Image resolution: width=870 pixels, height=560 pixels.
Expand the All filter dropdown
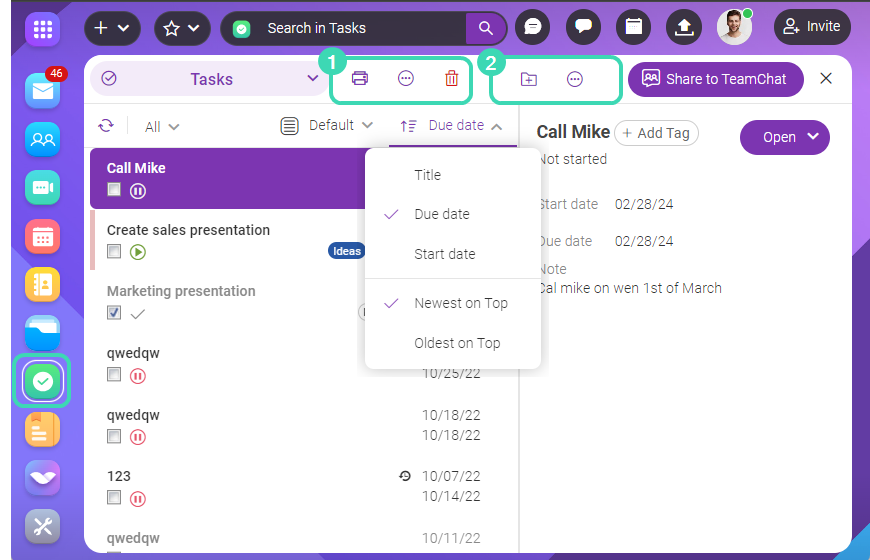coord(162,127)
